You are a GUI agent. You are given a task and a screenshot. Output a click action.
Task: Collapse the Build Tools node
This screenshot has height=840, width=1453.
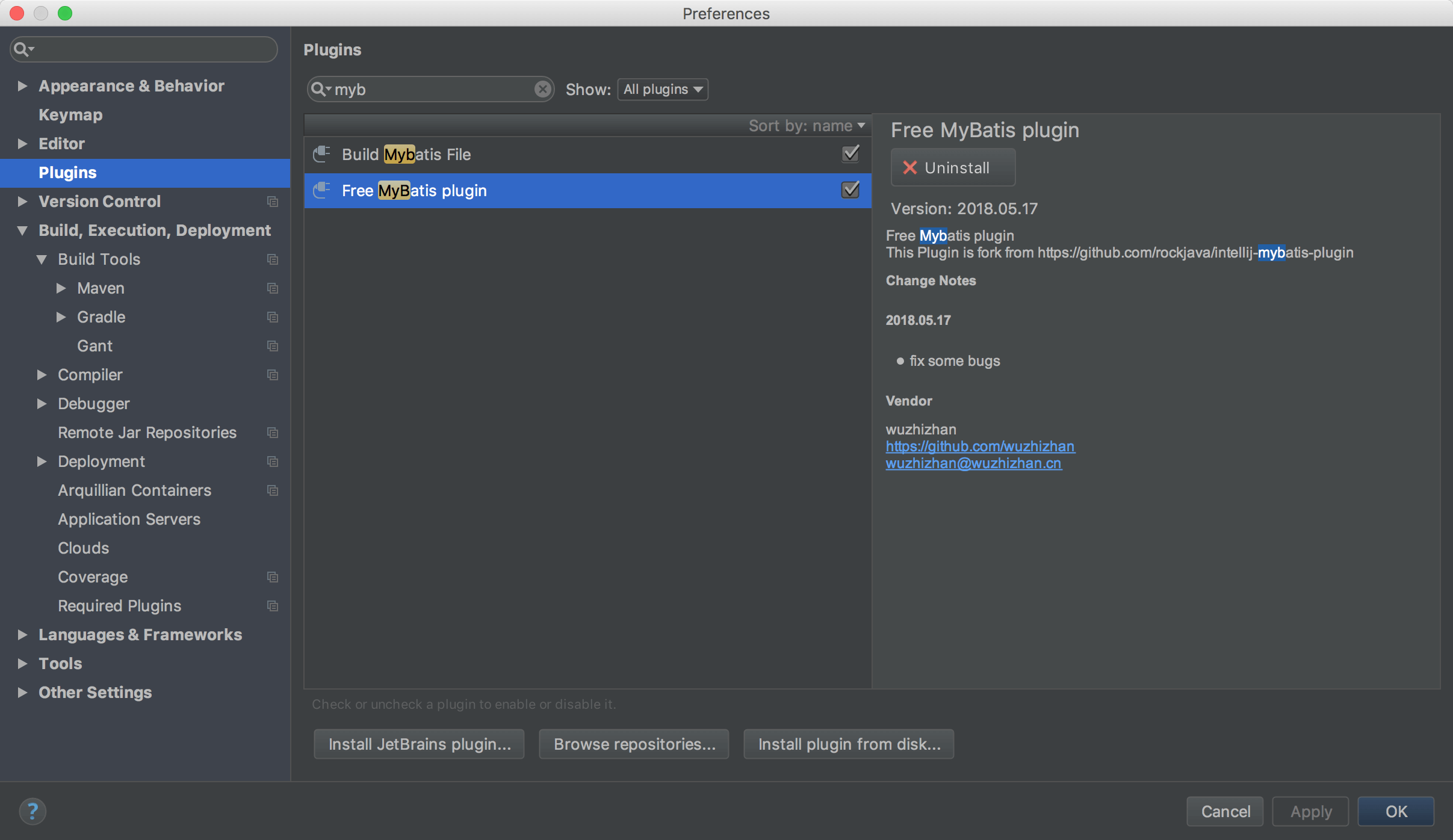(x=42, y=259)
